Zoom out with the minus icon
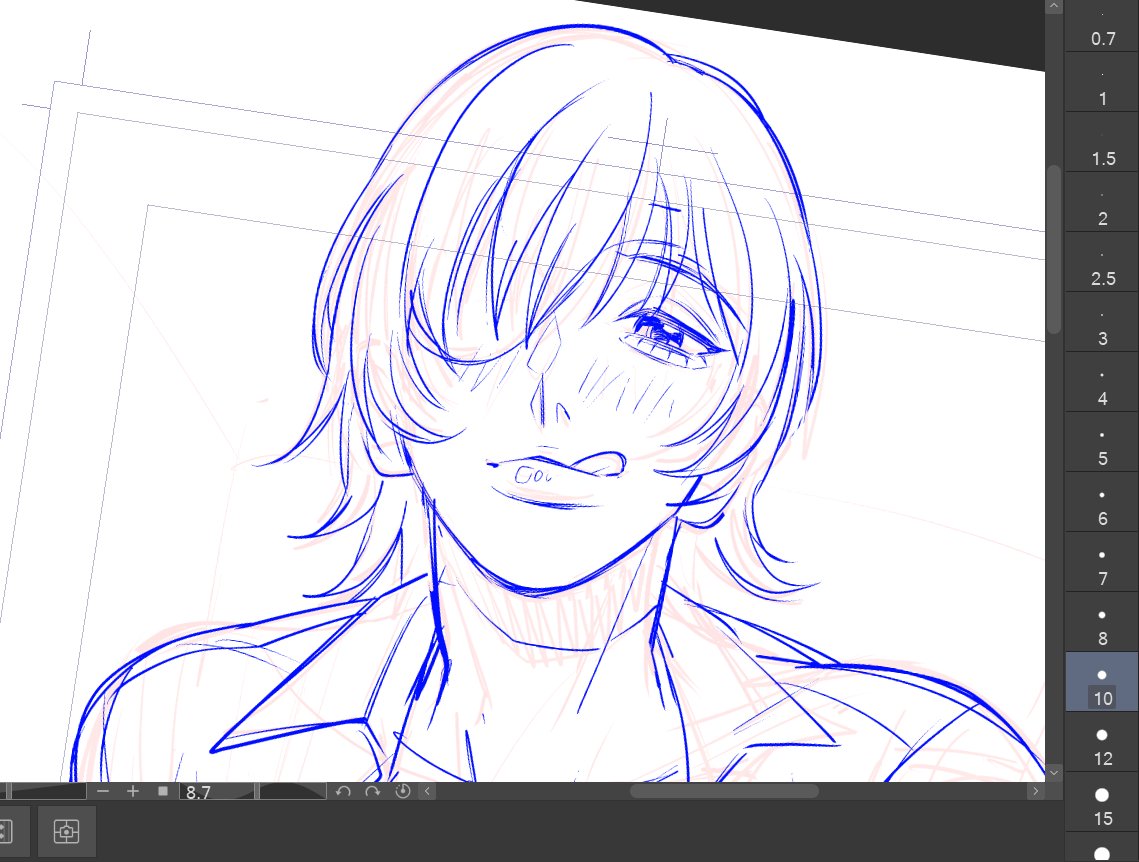The width and height of the screenshot is (1139, 862). pos(103,791)
